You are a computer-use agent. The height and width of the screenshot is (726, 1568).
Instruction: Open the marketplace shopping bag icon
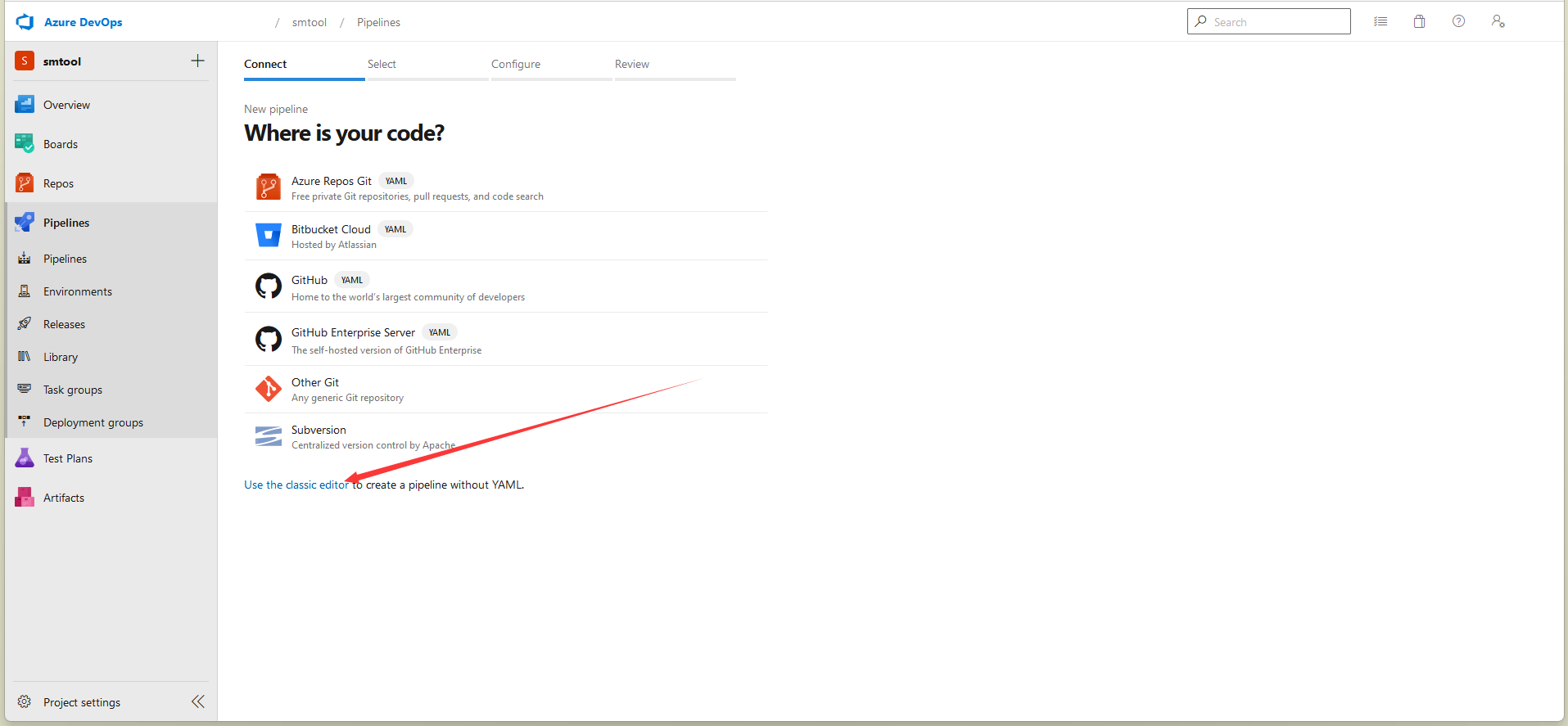click(1419, 21)
